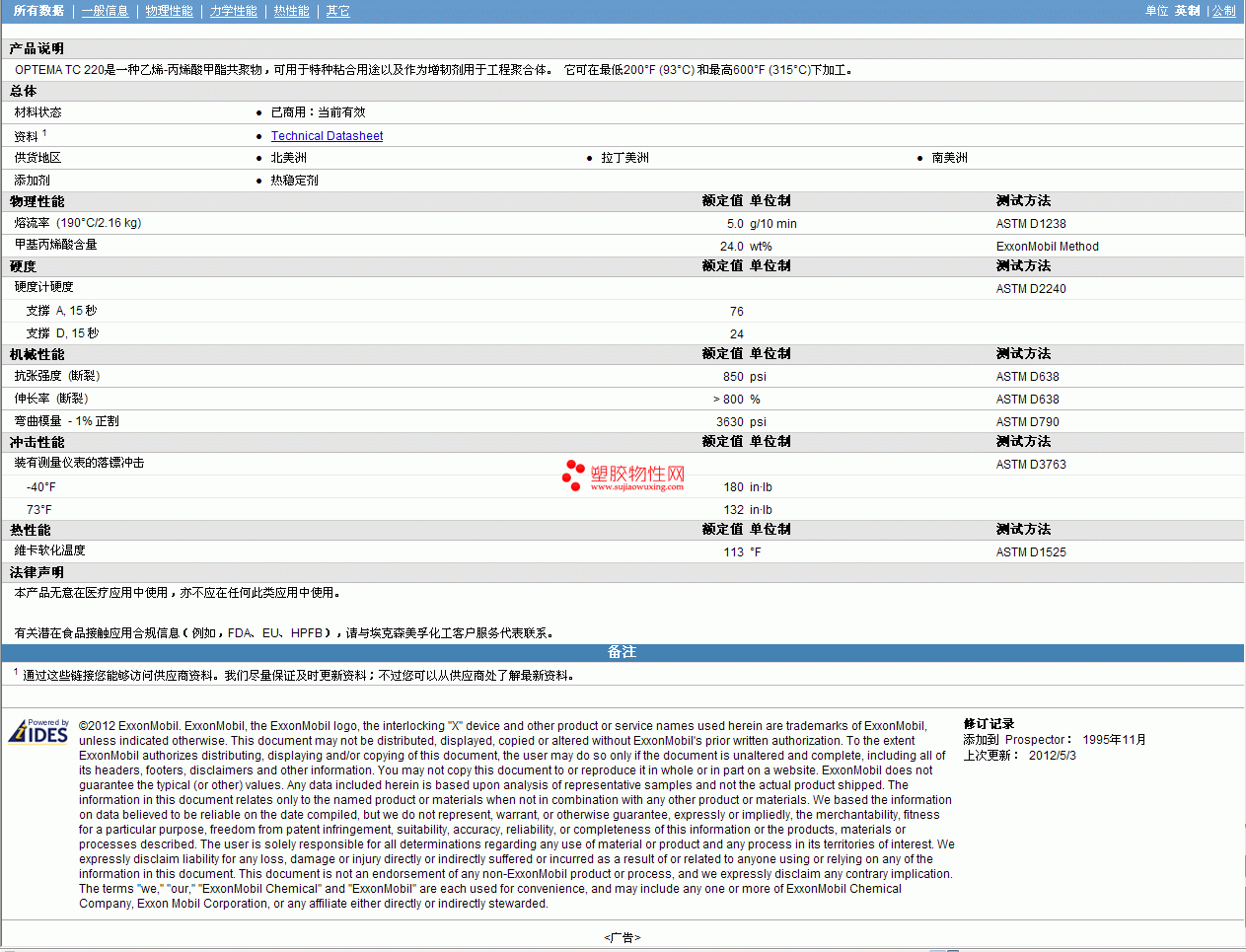Viewport: 1246px width, 952px height.
Task: Click the 上次更新： 2012/5/3 entry
Action: pyautogui.click(x=1019, y=756)
